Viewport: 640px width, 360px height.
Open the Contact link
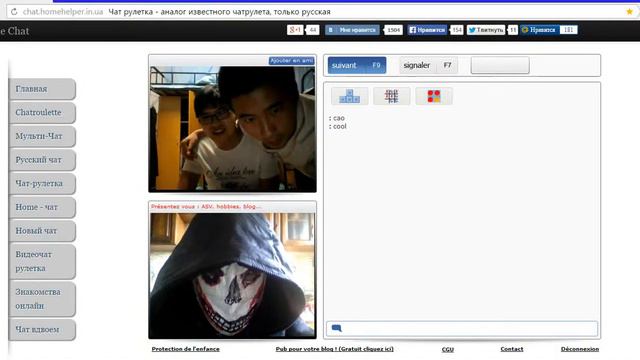pos(511,349)
